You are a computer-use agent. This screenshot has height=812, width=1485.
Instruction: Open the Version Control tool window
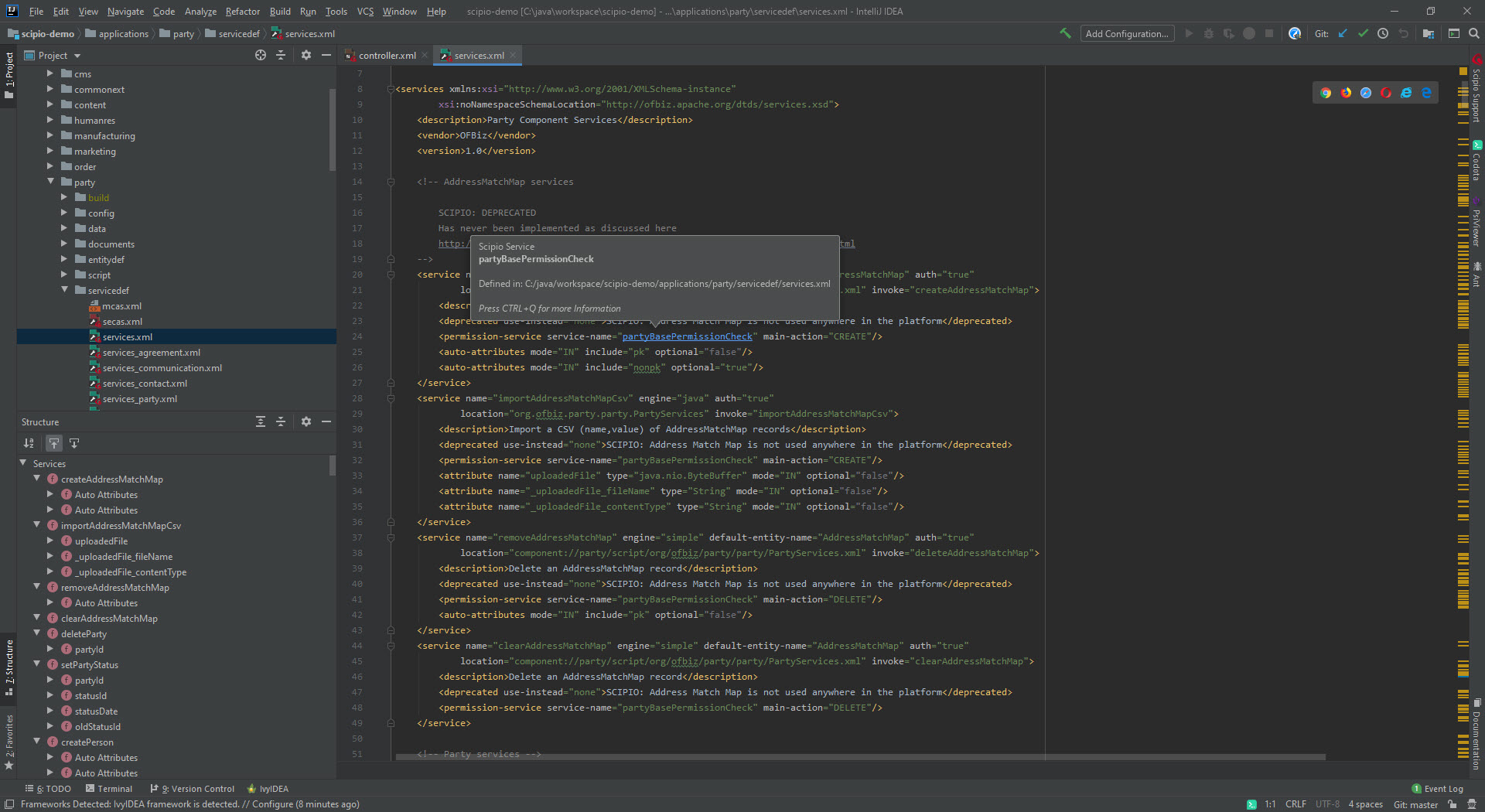pyautogui.click(x=193, y=789)
